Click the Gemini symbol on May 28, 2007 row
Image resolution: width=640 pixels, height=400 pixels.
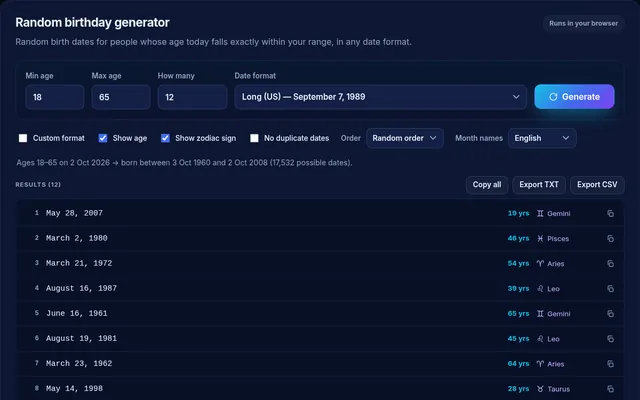coord(540,213)
